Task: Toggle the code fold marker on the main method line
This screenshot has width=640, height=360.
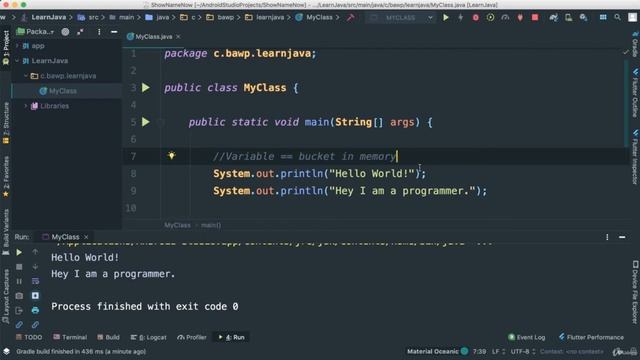Action: tap(161, 122)
